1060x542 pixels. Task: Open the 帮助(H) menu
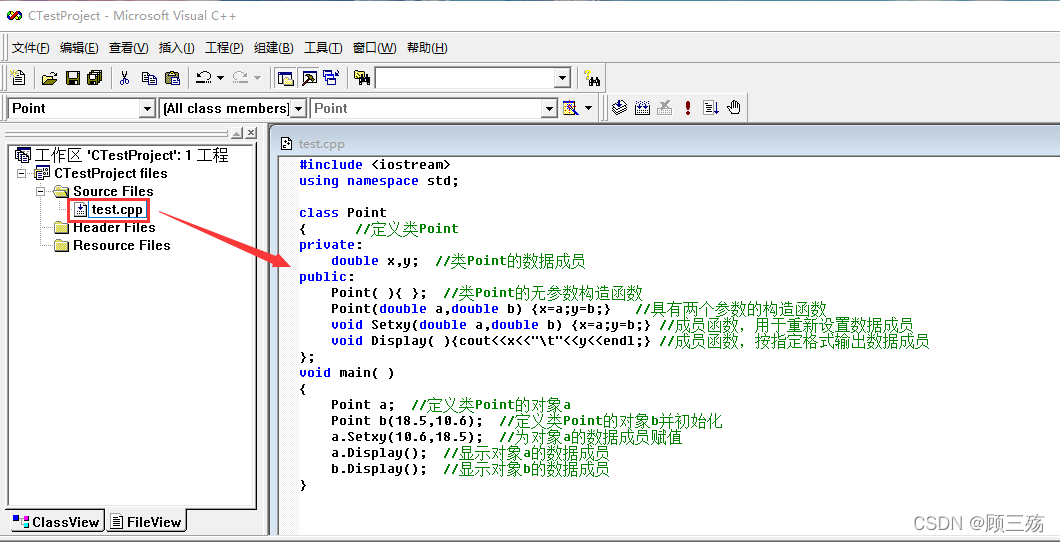(427, 48)
